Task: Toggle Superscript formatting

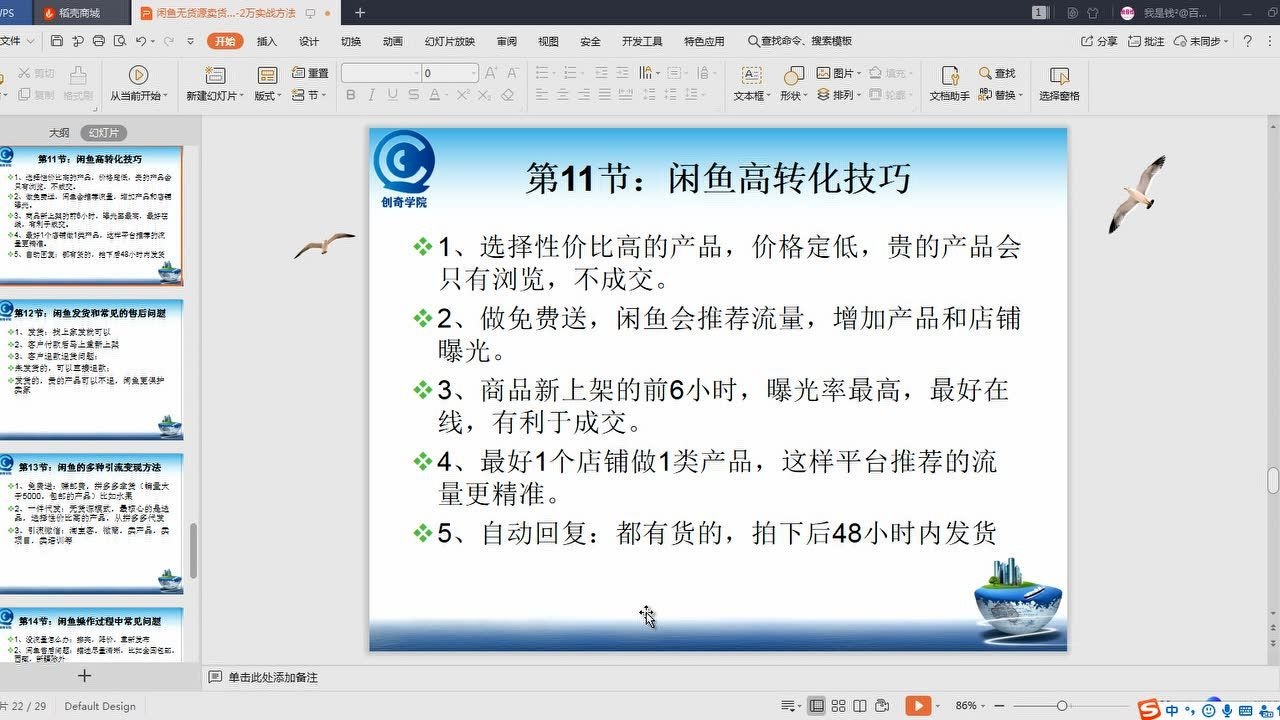Action: pyautogui.click(x=463, y=95)
